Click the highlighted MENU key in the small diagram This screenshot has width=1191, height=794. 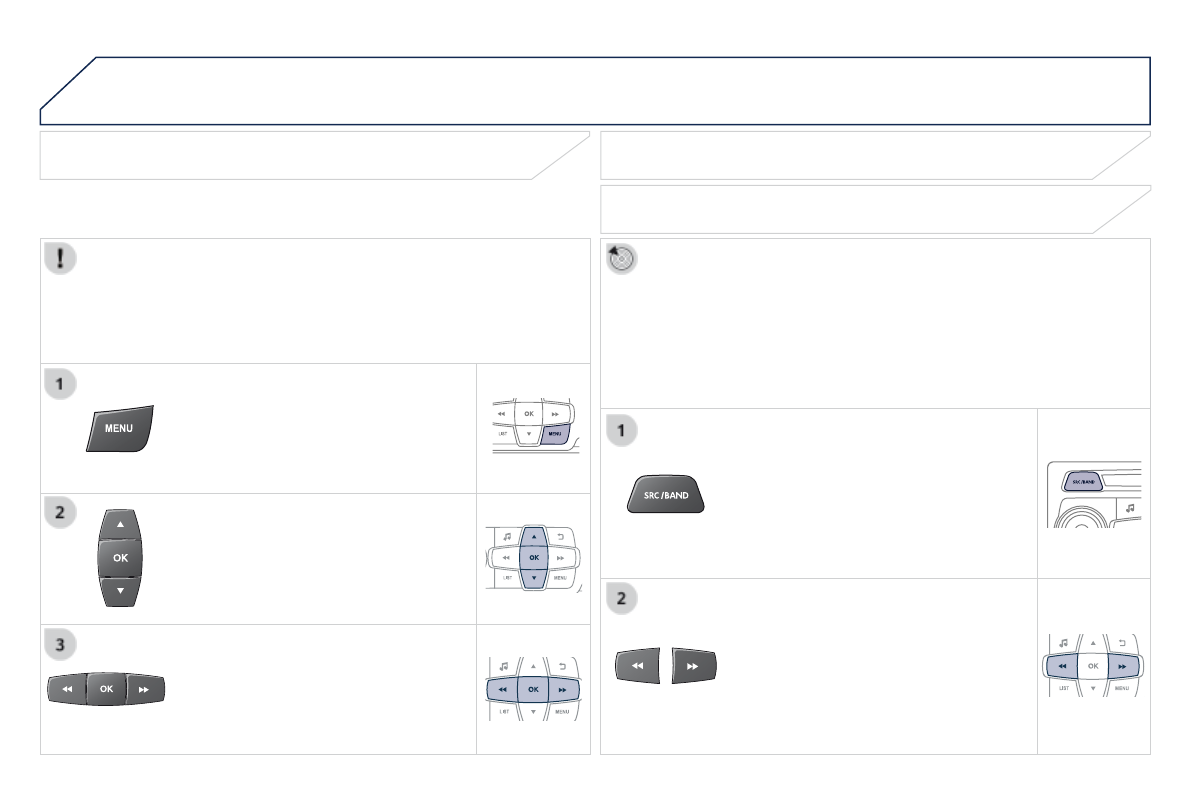[555, 434]
